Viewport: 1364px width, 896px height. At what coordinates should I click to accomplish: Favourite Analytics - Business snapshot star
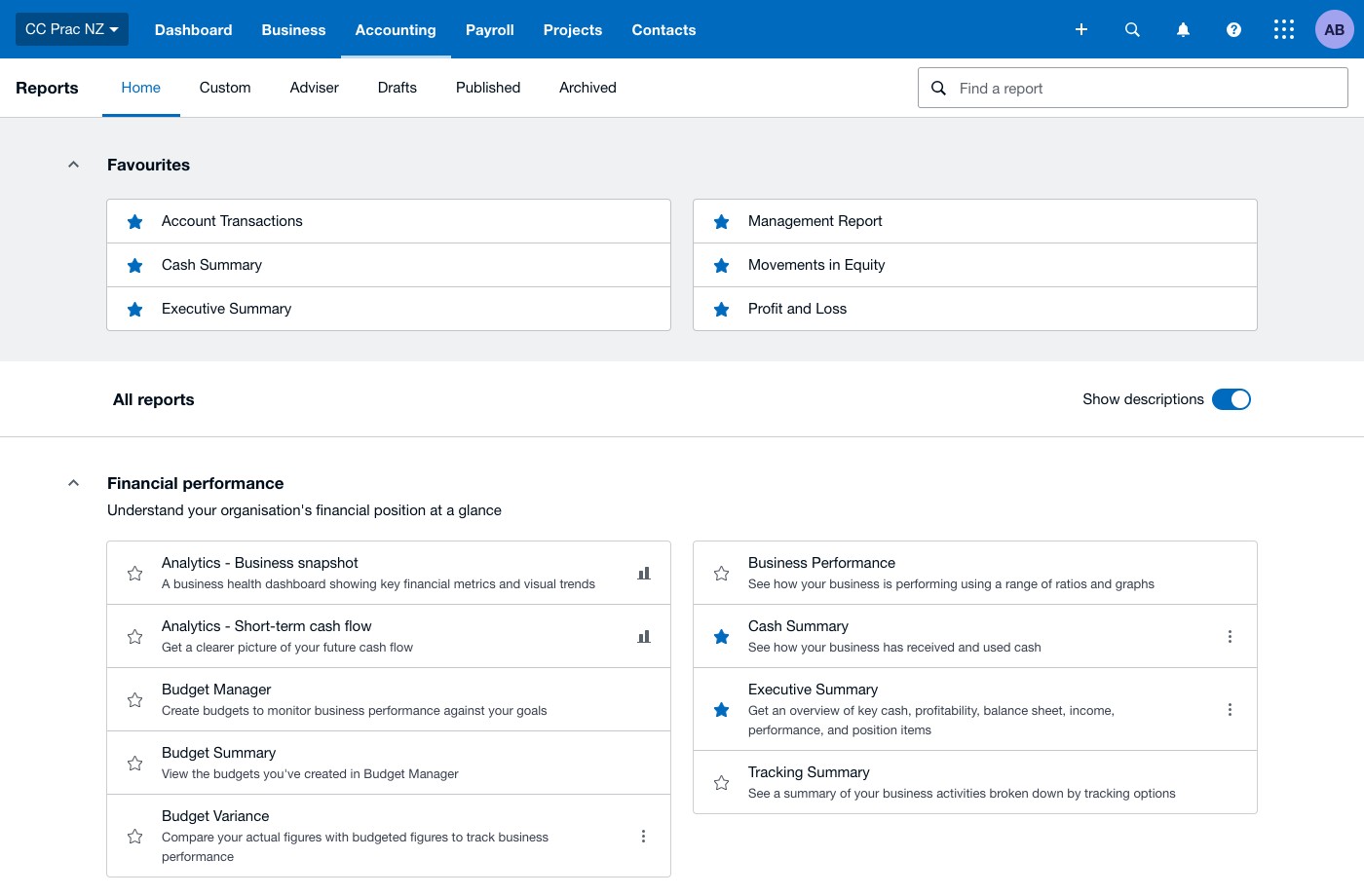point(135,574)
